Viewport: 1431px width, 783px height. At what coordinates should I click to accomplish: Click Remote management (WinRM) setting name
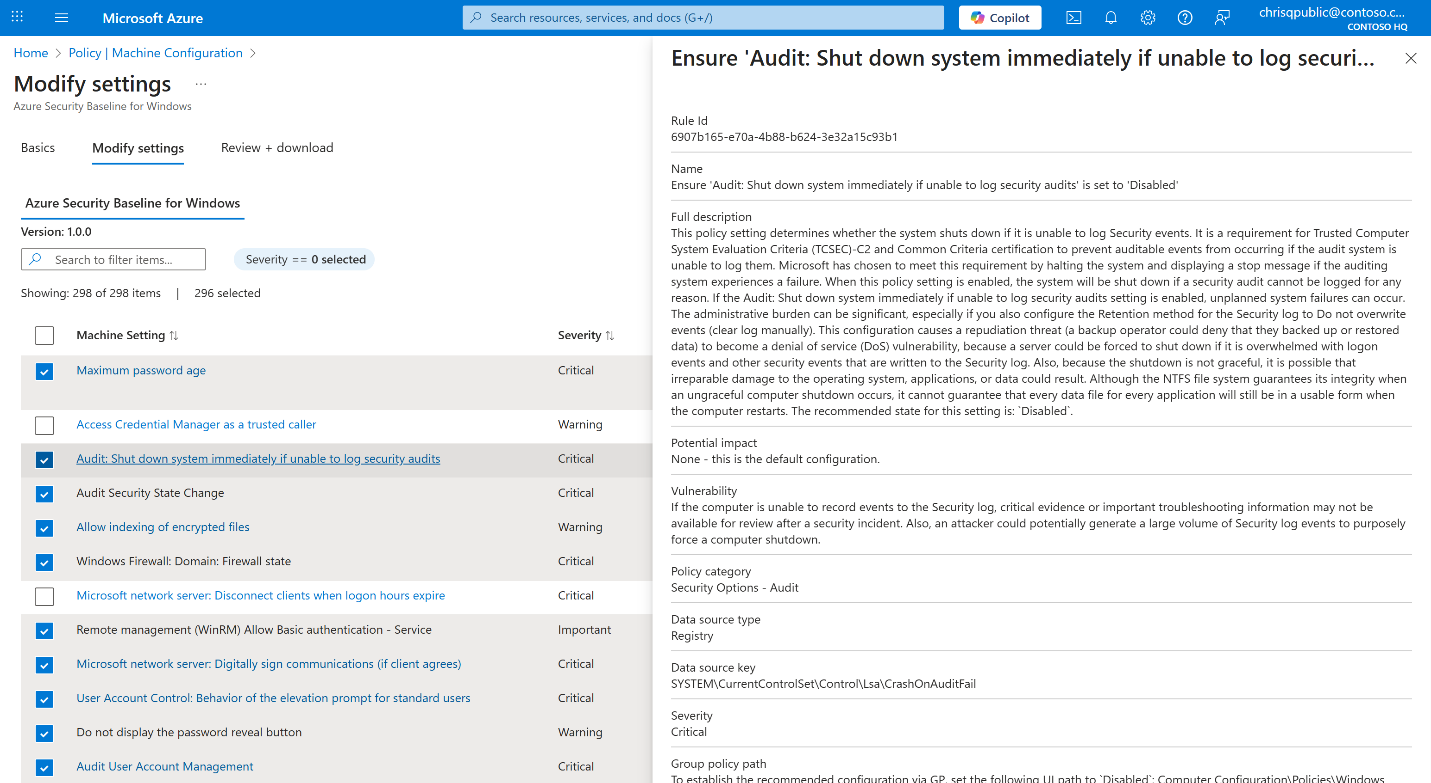pyautogui.click(x=254, y=630)
